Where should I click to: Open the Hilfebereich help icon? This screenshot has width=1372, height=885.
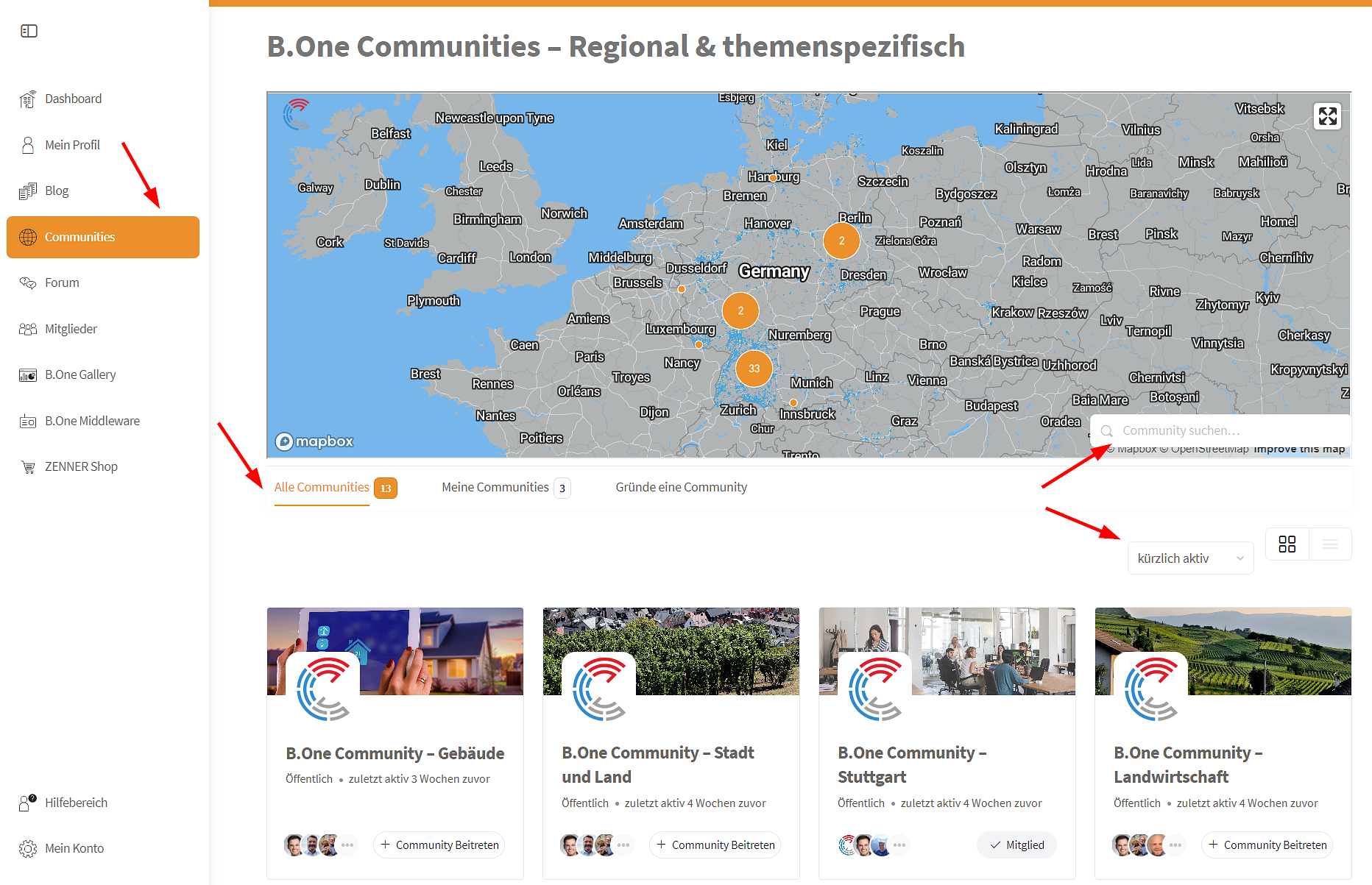[x=28, y=803]
